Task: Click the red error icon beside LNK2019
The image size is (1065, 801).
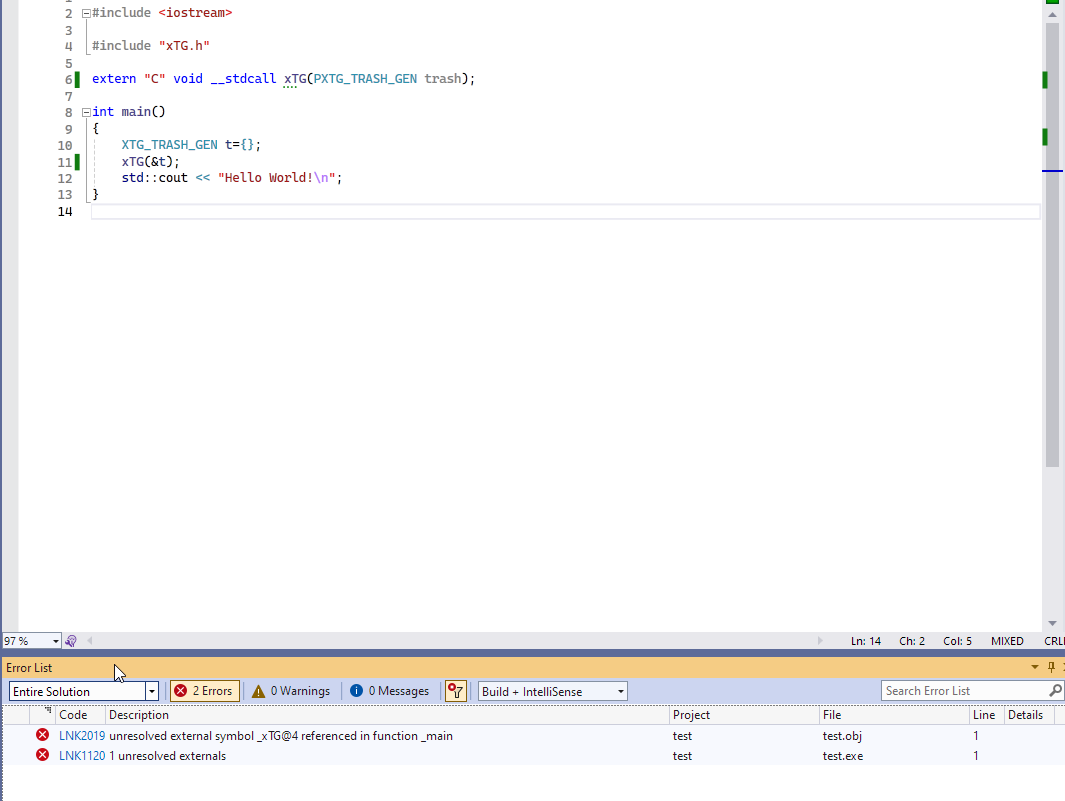Action: [42, 735]
